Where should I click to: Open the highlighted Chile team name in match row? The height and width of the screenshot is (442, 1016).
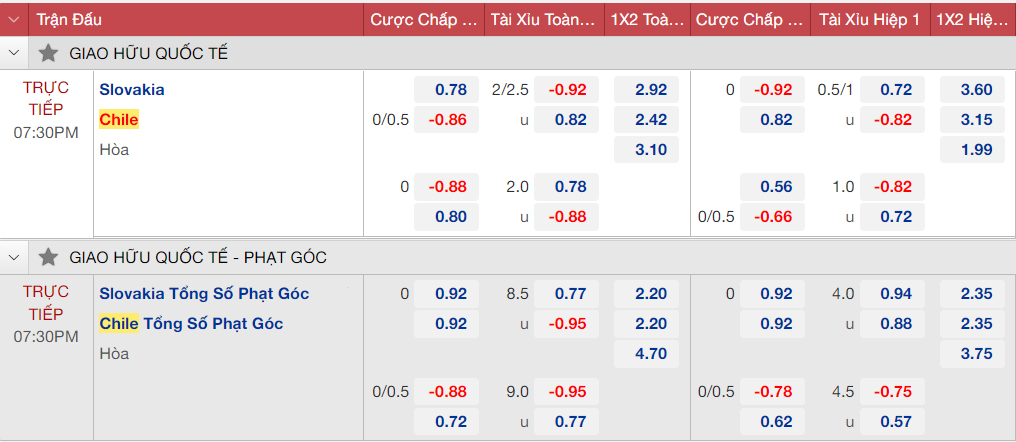coord(119,120)
